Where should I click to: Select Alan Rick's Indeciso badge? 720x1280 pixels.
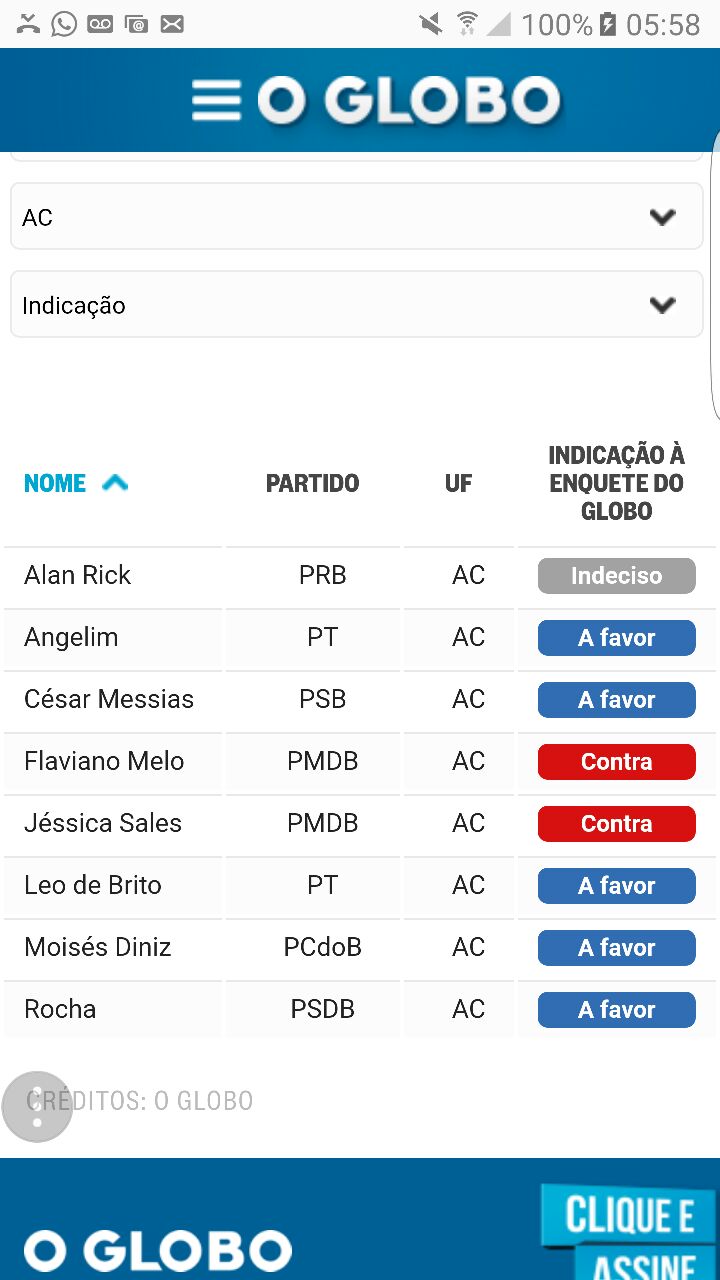coord(616,576)
